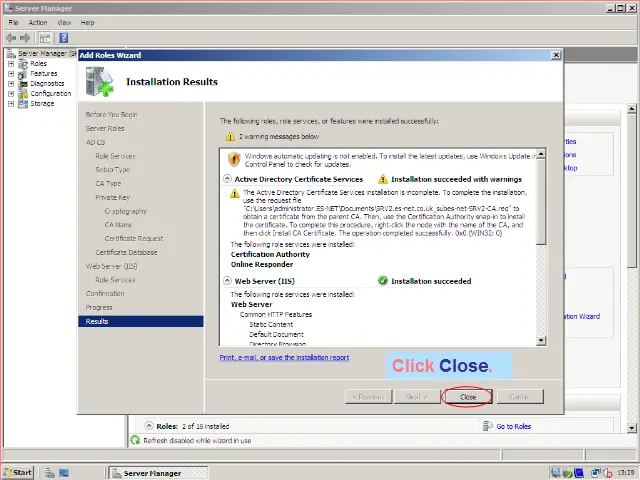Click the CA Type wizard step
The height and width of the screenshot is (480, 640).
[108, 184]
